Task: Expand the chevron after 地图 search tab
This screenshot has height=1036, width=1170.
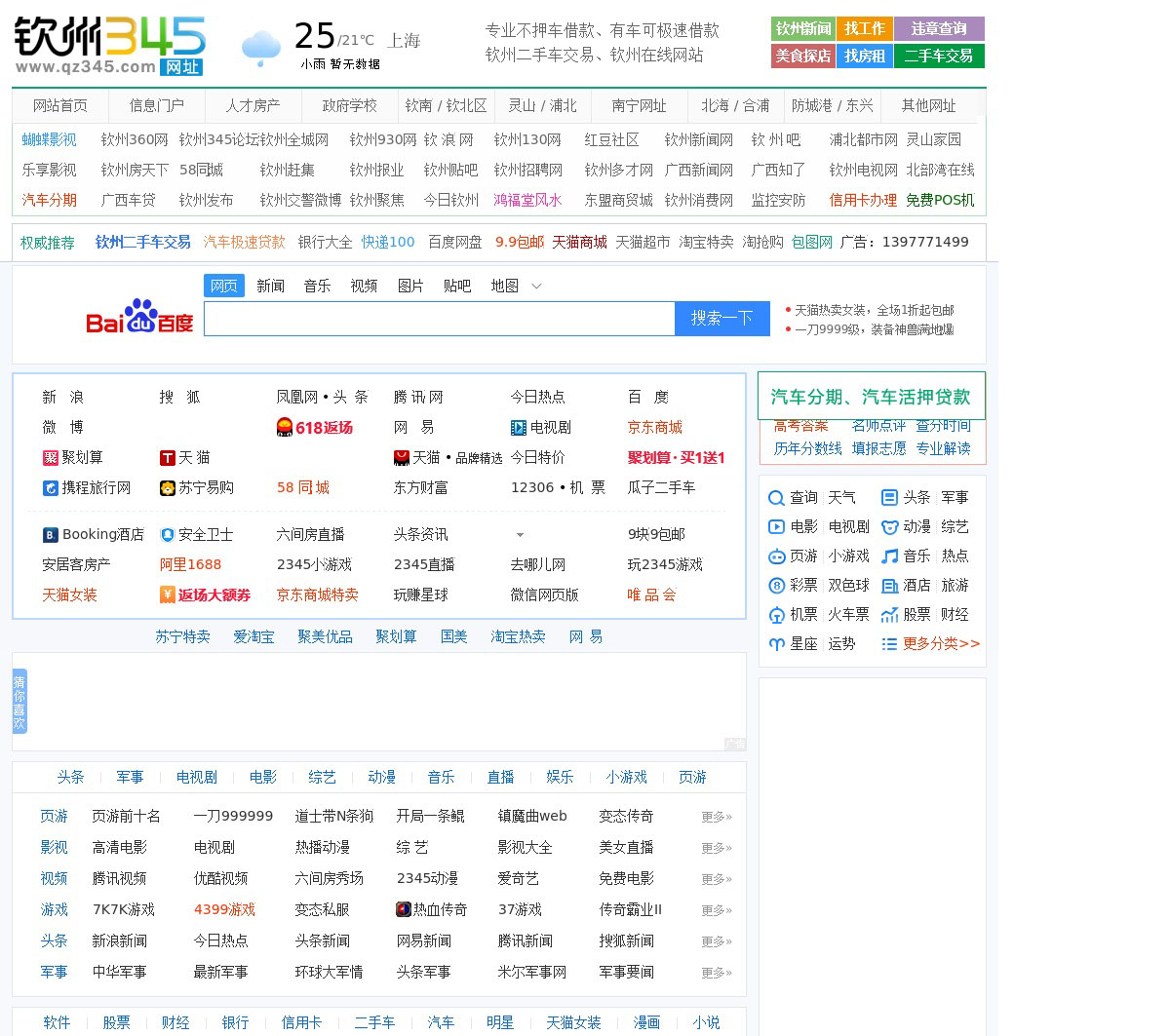Action: tap(536, 287)
